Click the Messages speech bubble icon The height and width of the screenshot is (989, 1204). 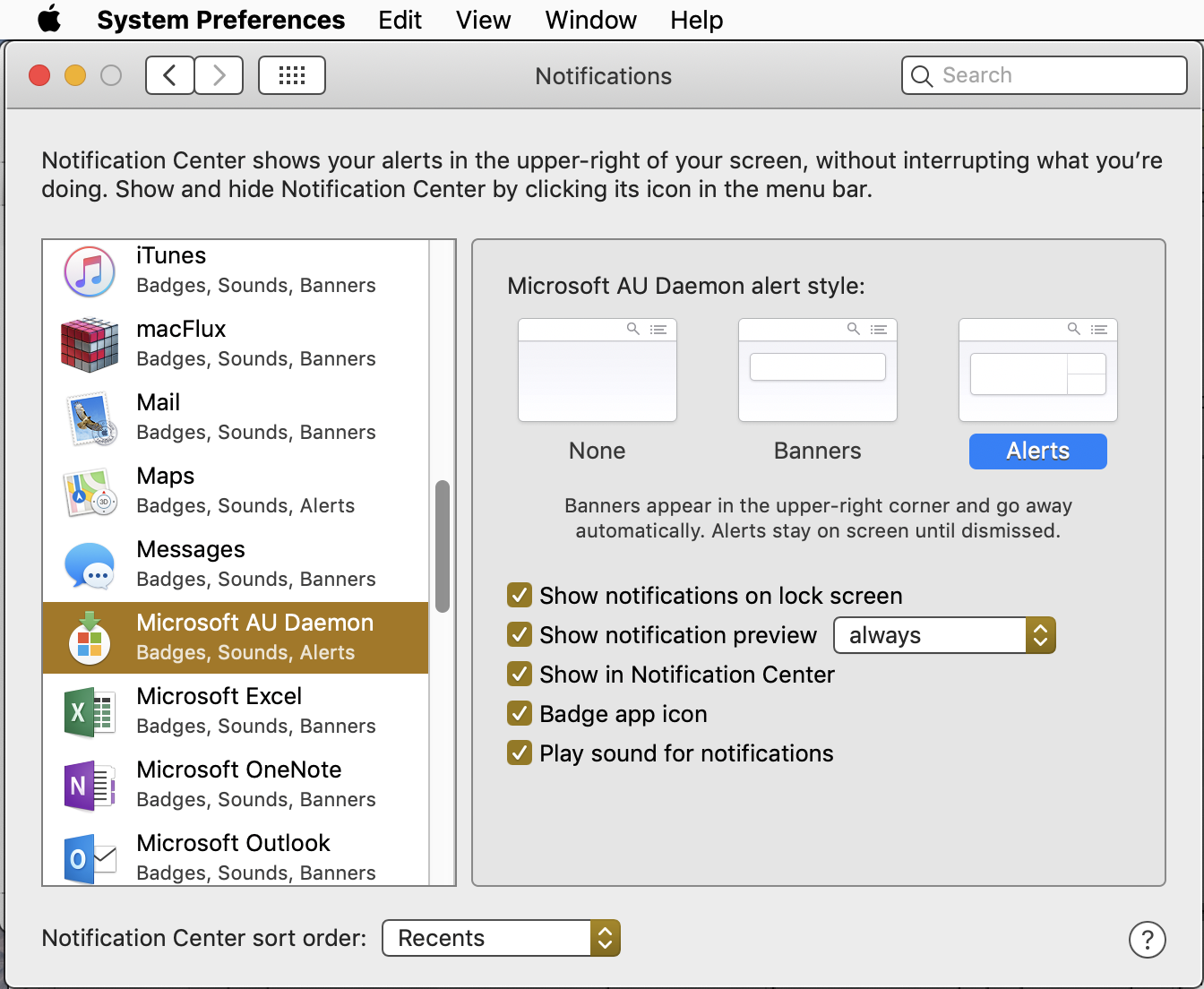tap(90, 565)
